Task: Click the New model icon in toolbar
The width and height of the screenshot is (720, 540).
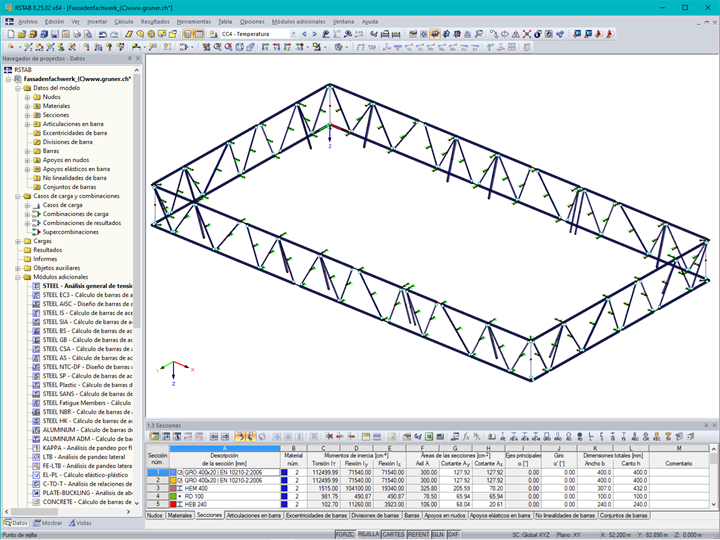Action: tap(11, 34)
